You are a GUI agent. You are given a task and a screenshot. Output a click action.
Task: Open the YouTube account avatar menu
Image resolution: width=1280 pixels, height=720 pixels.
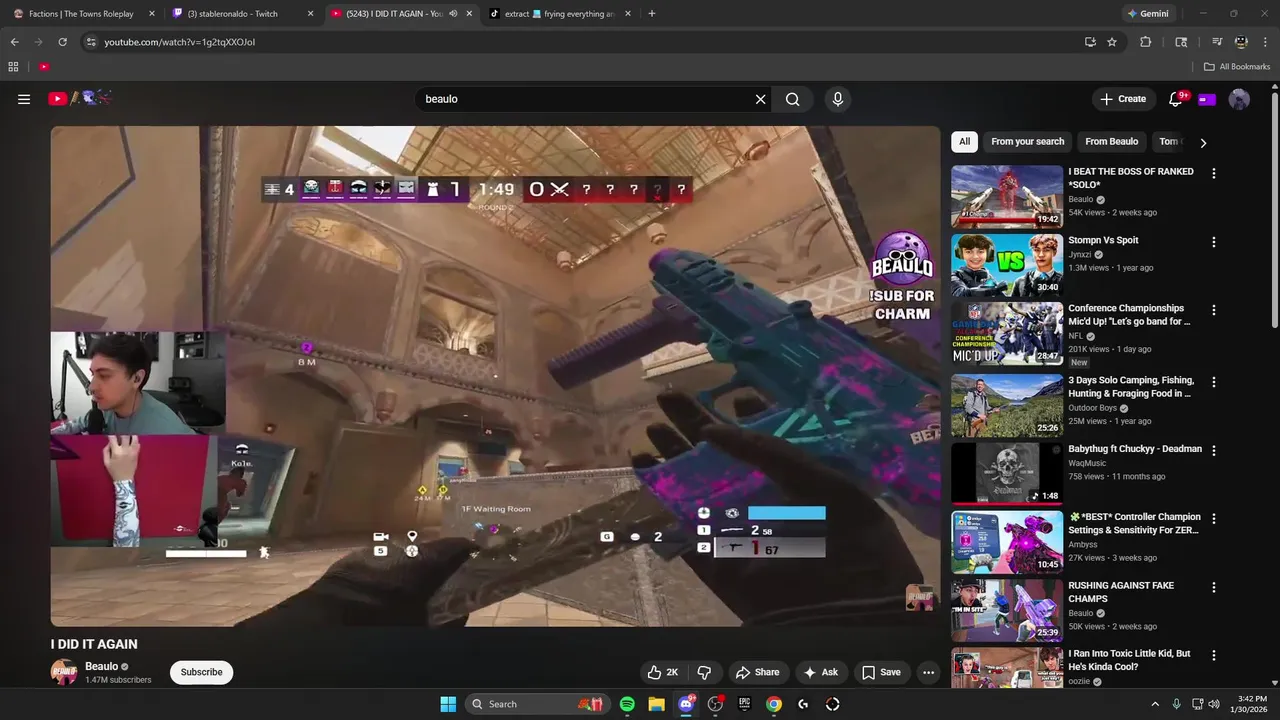click(x=1239, y=99)
